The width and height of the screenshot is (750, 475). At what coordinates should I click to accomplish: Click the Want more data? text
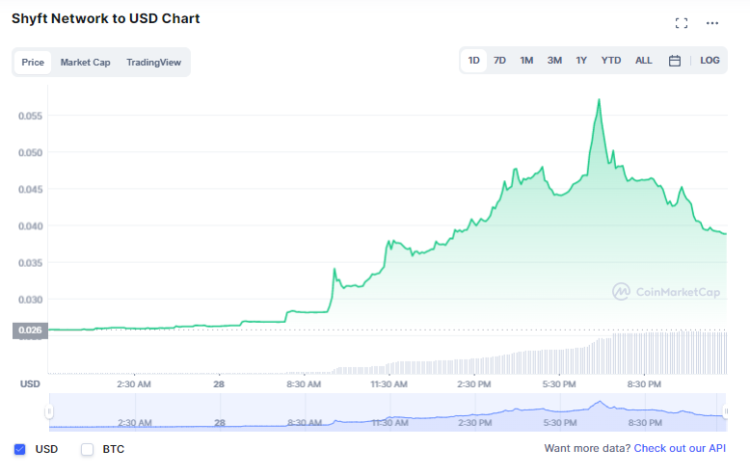pyautogui.click(x=587, y=448)
